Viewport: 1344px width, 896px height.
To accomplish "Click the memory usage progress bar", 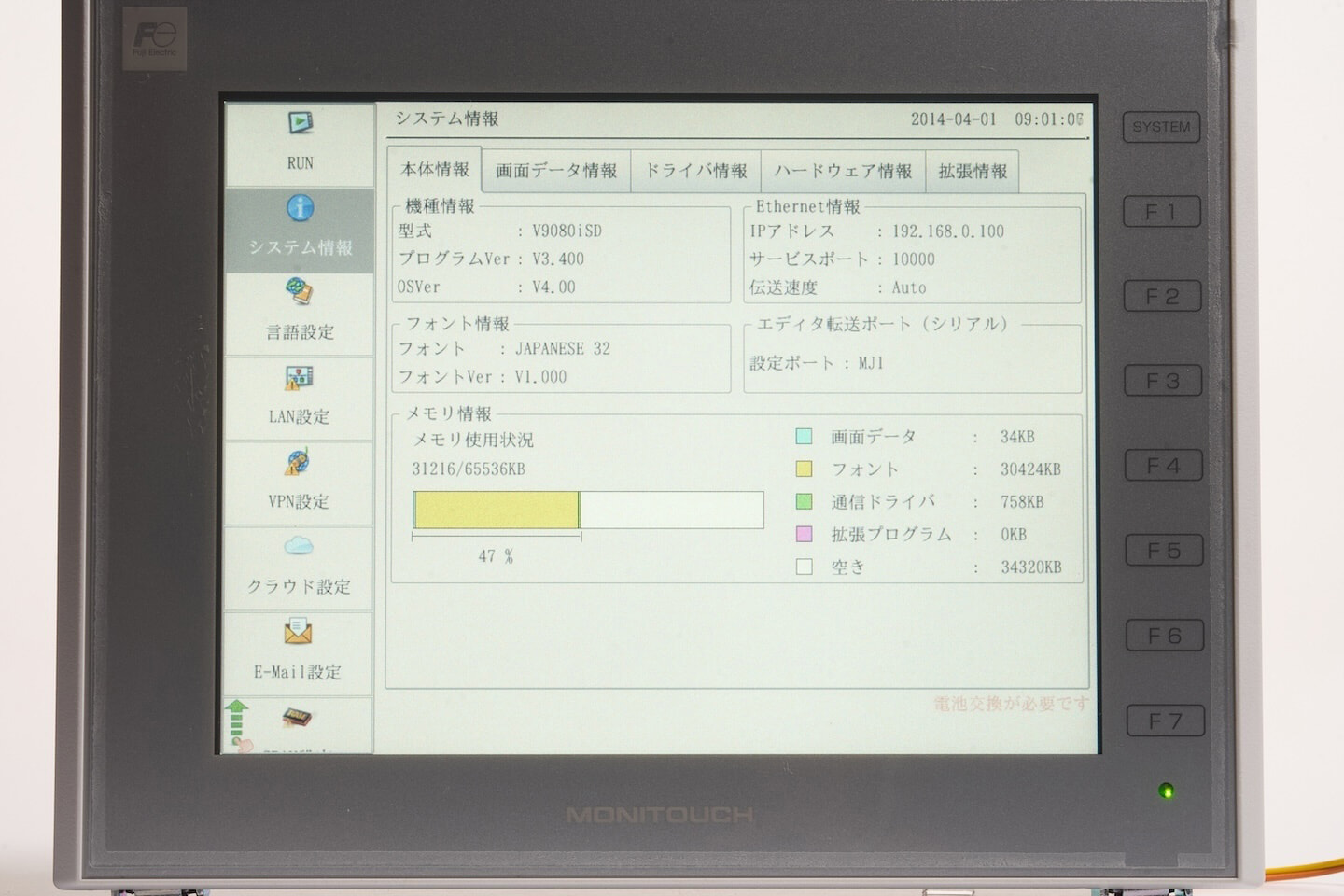I will pyautogui.click(x=588, y=511).
